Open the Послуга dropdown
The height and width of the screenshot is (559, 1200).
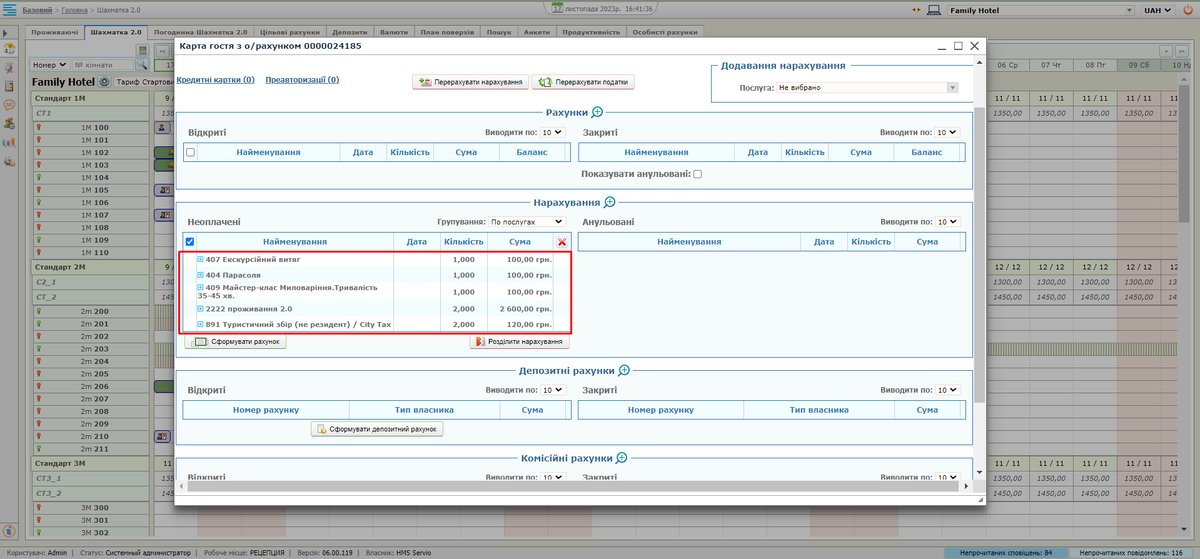coord(867,88)
